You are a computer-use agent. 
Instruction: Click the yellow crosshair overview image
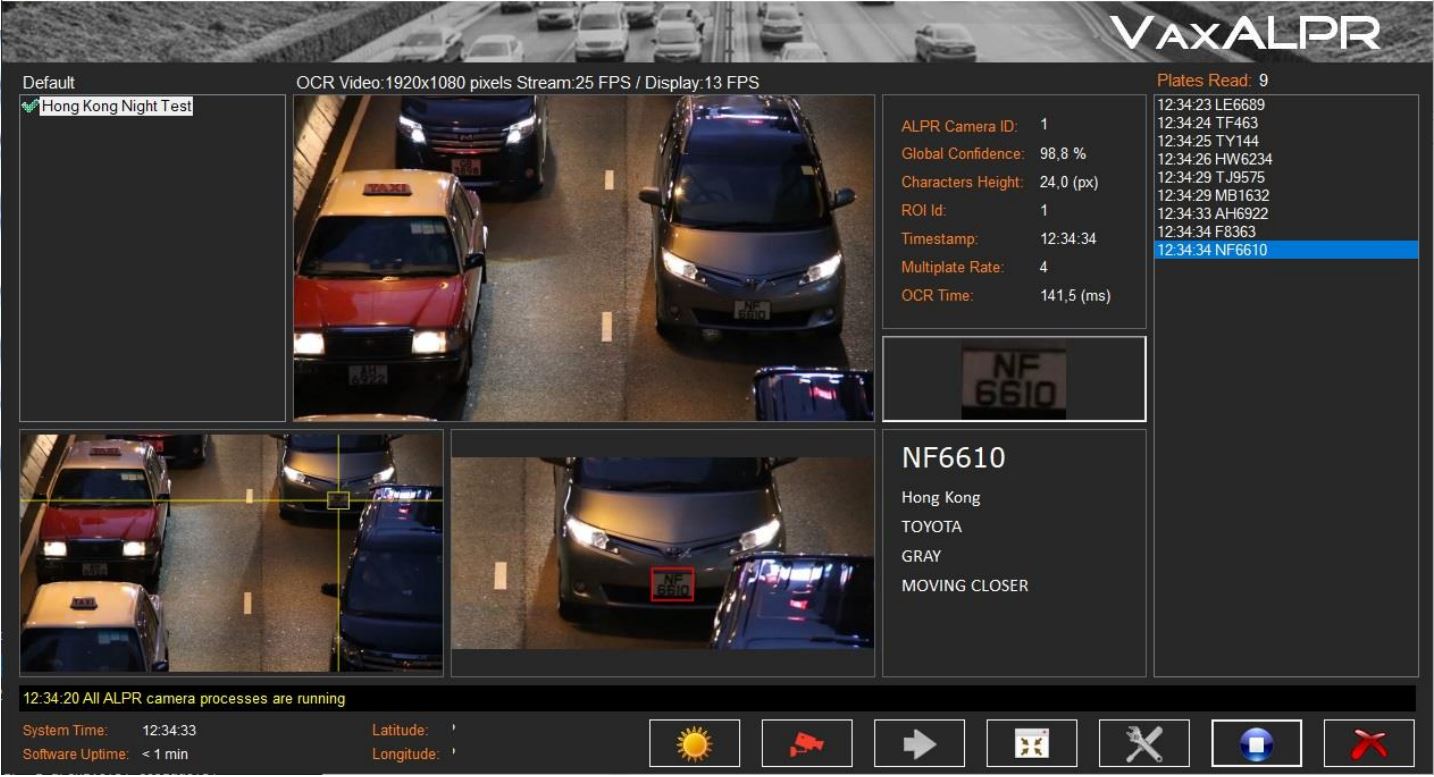(x=231, y=552)
